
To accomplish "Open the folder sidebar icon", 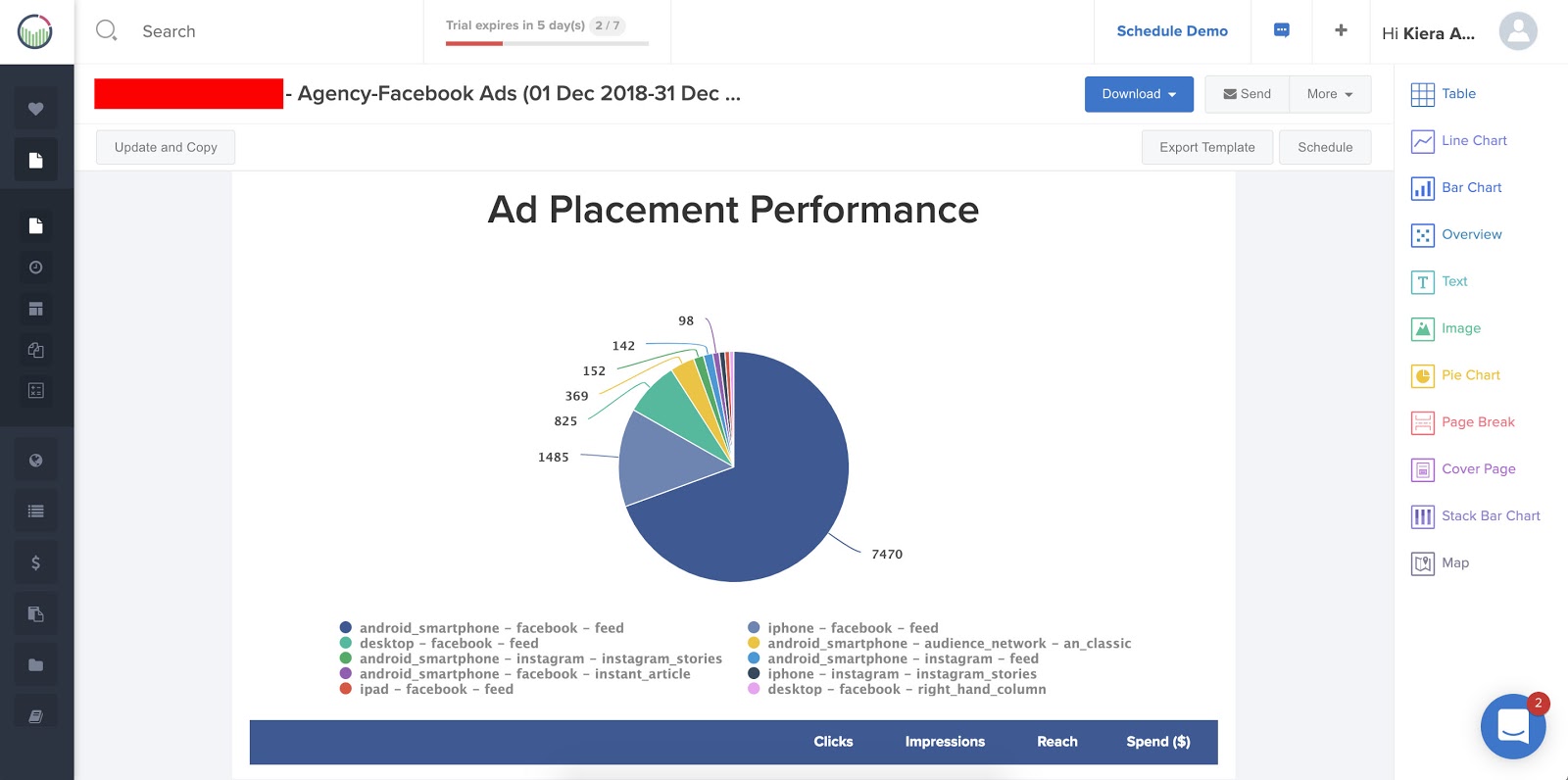I will point(35,665).
